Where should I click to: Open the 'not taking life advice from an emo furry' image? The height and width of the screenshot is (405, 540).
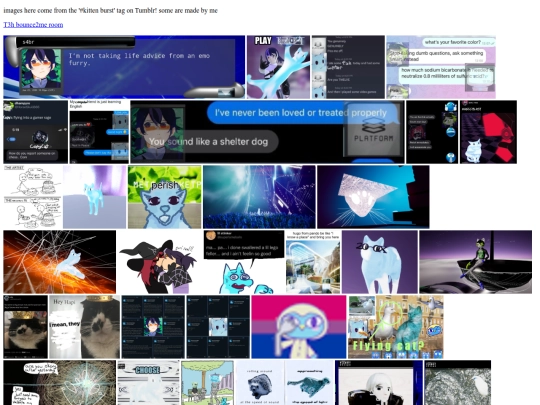coord(124,67)
